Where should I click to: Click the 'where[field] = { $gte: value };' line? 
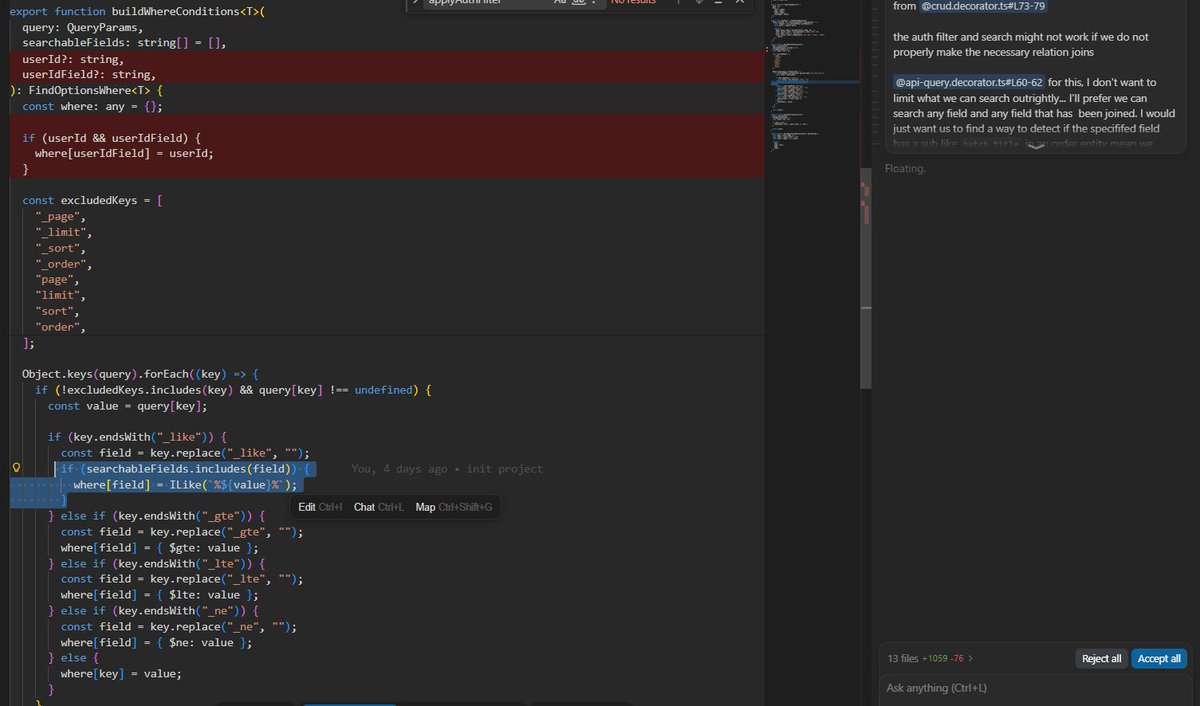coord(160,548)
